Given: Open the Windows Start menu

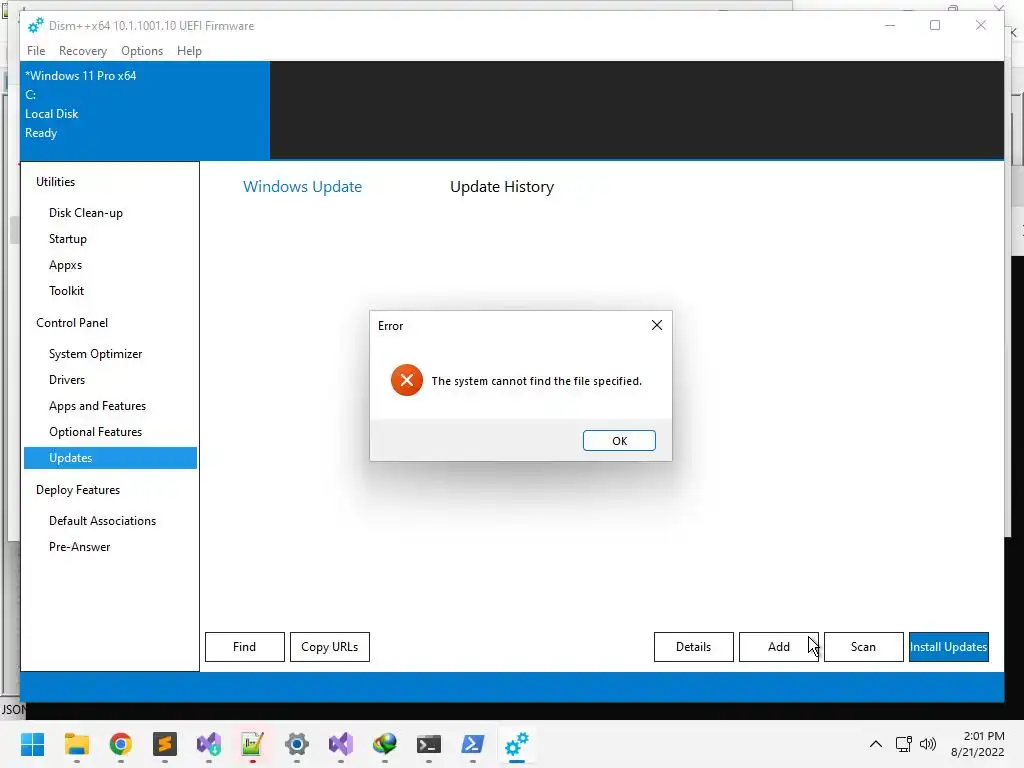Looking at the screenshot, I should pos(33,744).
